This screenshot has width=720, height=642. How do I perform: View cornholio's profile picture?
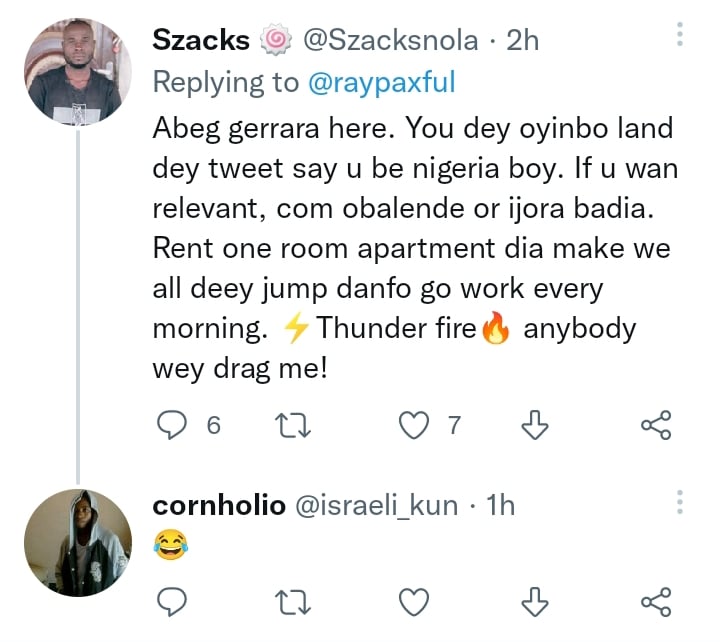pyautogui.click(x=78, y=544)
